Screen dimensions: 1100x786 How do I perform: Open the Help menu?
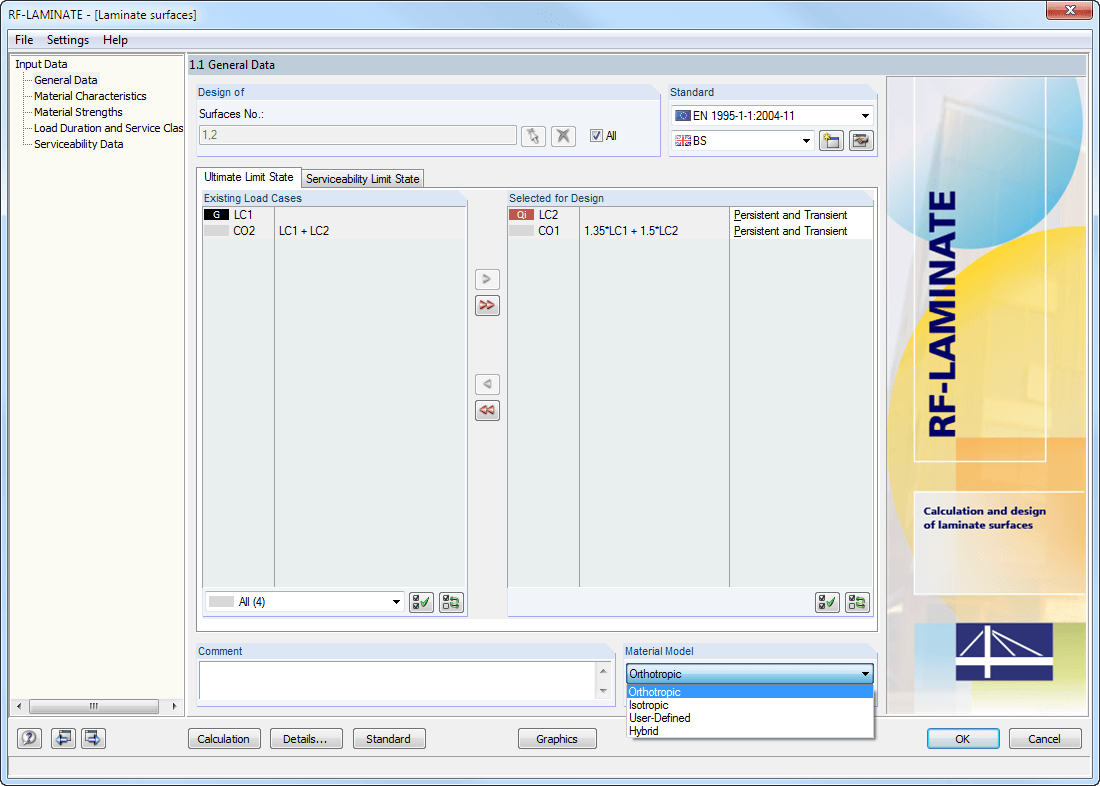115,40
